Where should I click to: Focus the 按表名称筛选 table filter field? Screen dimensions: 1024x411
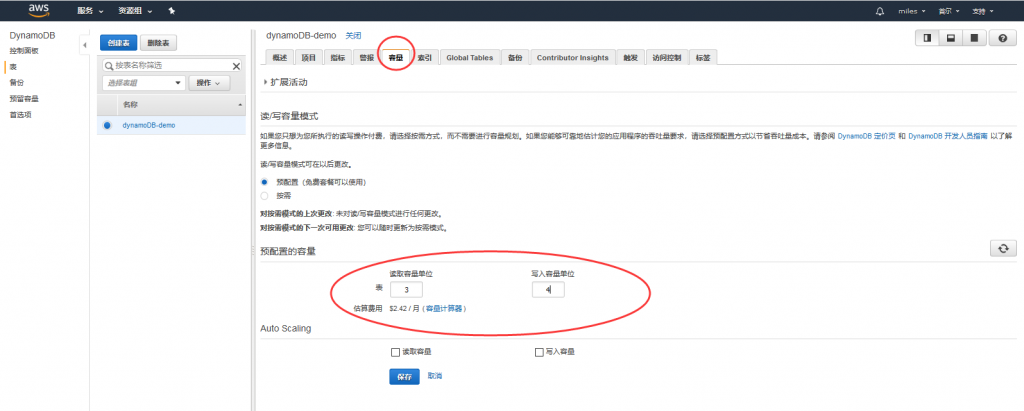(172, 66)
